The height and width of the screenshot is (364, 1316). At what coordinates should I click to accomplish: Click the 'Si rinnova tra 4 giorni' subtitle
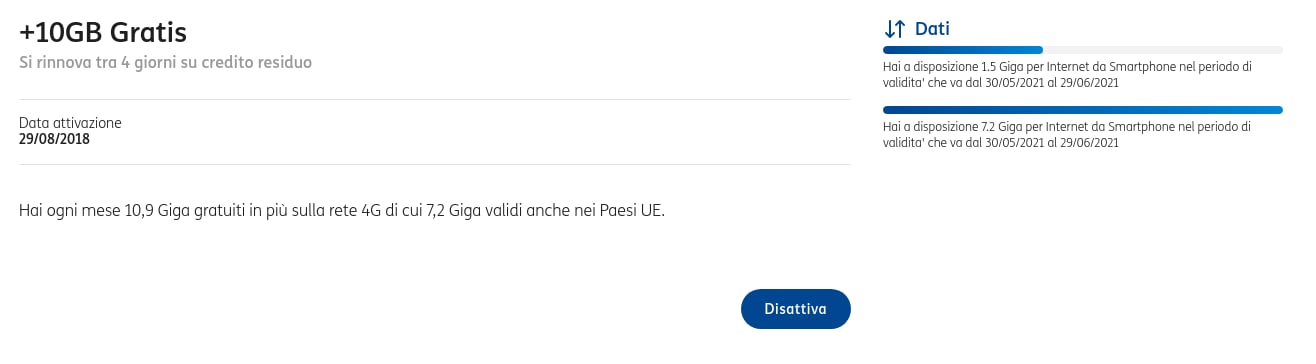click(x=166, y=62)
